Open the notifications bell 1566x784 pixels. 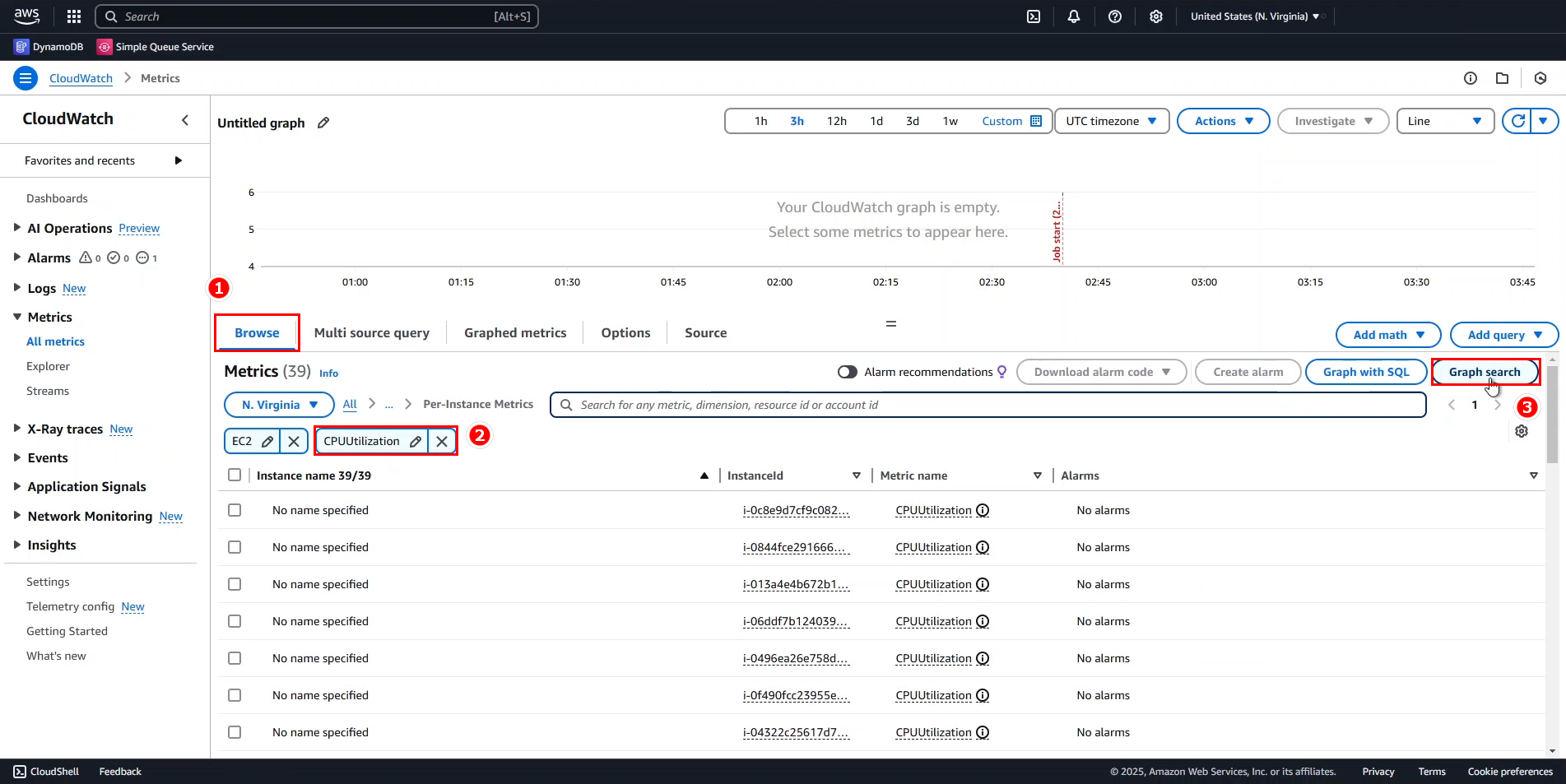pos(1074,16)
